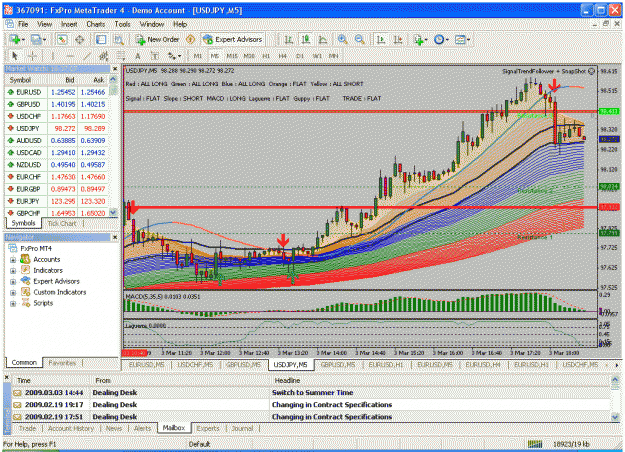This screenshot has height=452, width=625.
Task: Expand the New Chart dropdown arrow
Action: click(x=23, y=40)
